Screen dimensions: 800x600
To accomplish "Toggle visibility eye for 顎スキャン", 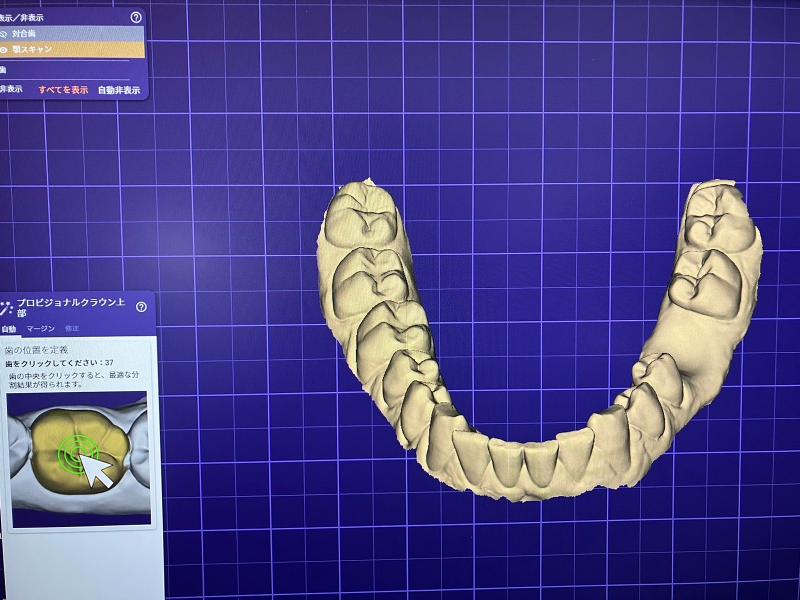I will coord(4,49).
